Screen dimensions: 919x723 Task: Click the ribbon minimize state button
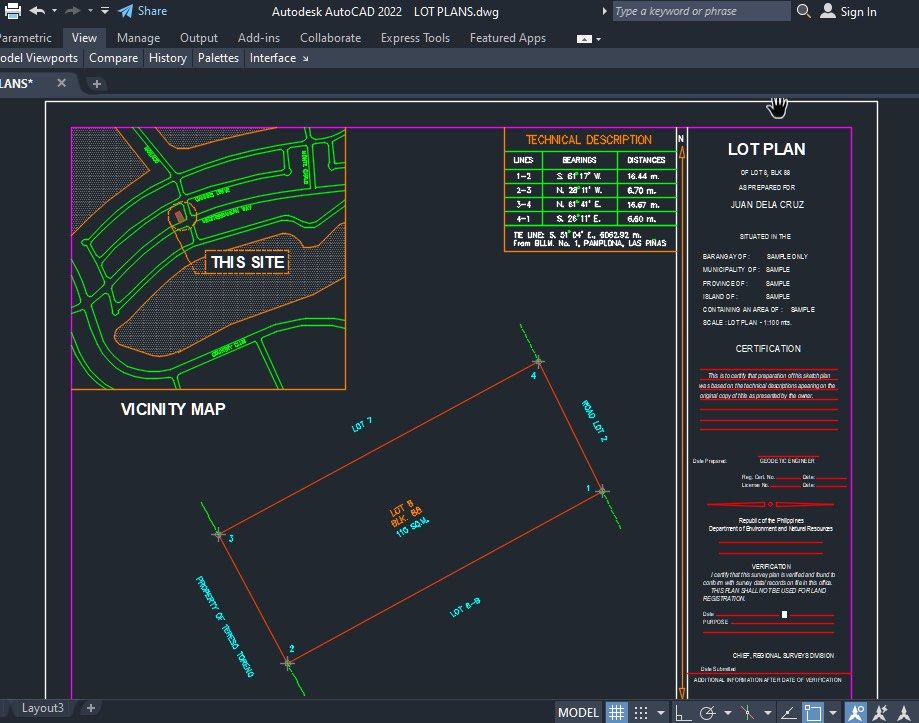click(x=584, y=39)
